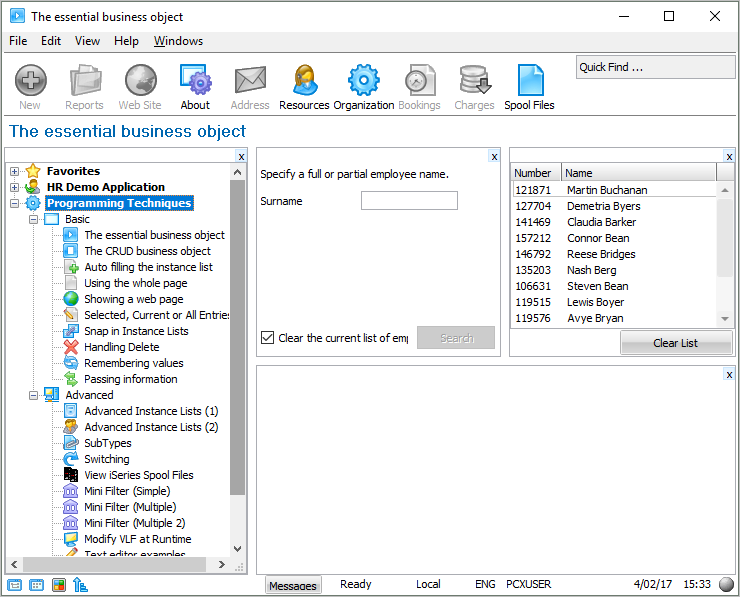Expand the HR Demo Application node
The width and height of the screenshot is (740, 597).
[x=15, y=187]
